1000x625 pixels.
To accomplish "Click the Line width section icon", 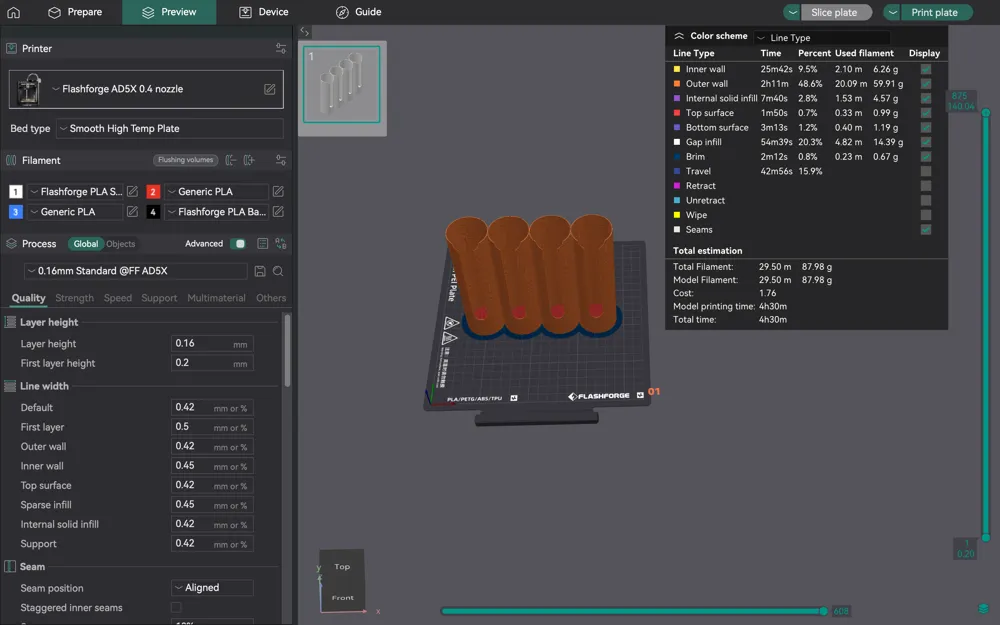I will coord(10,386).
